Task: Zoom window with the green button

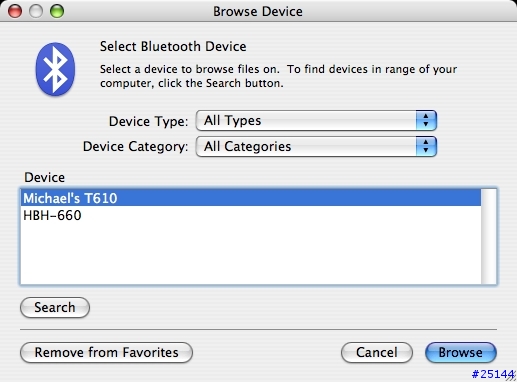Action: click(x=57, y=11)
